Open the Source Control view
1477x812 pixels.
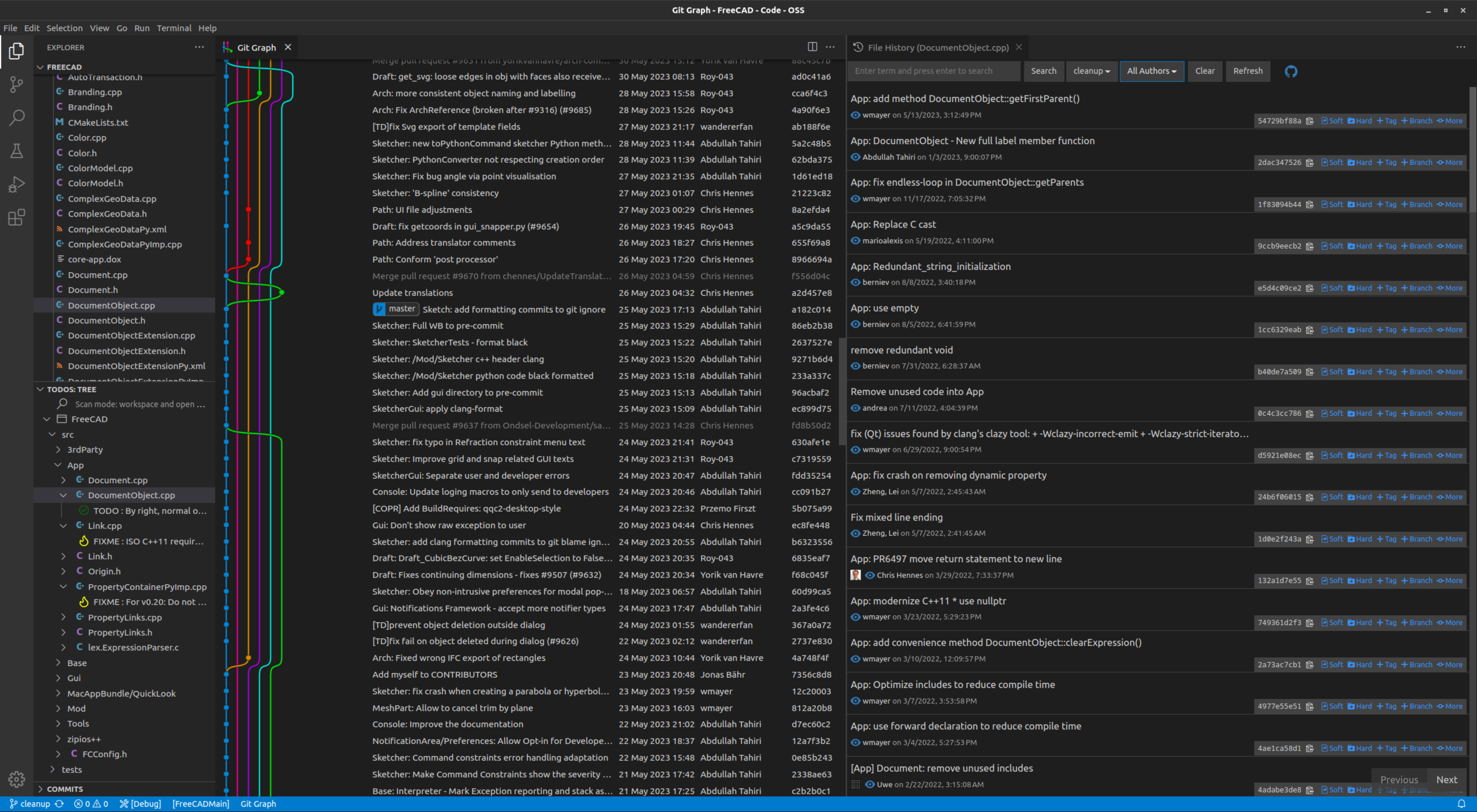[x=17, y=85]
